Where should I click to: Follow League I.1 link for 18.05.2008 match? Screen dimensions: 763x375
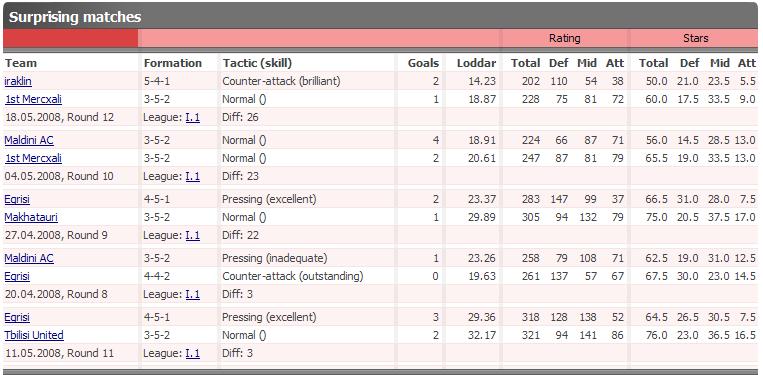click(x=193, y=117)
